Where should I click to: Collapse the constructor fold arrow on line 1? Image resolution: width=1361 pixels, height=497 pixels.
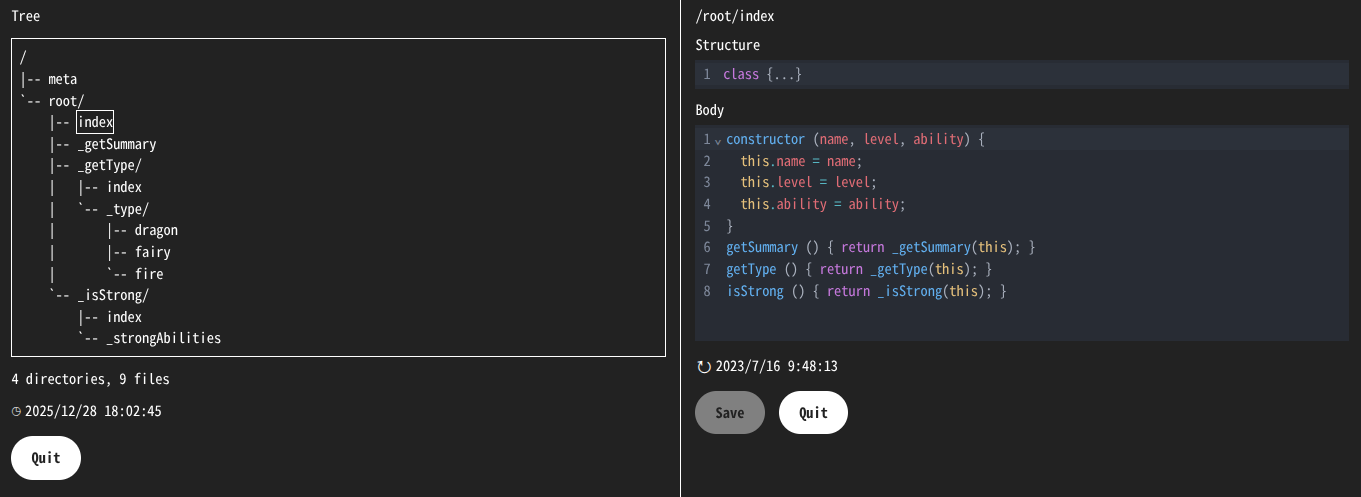pos(717,141)
